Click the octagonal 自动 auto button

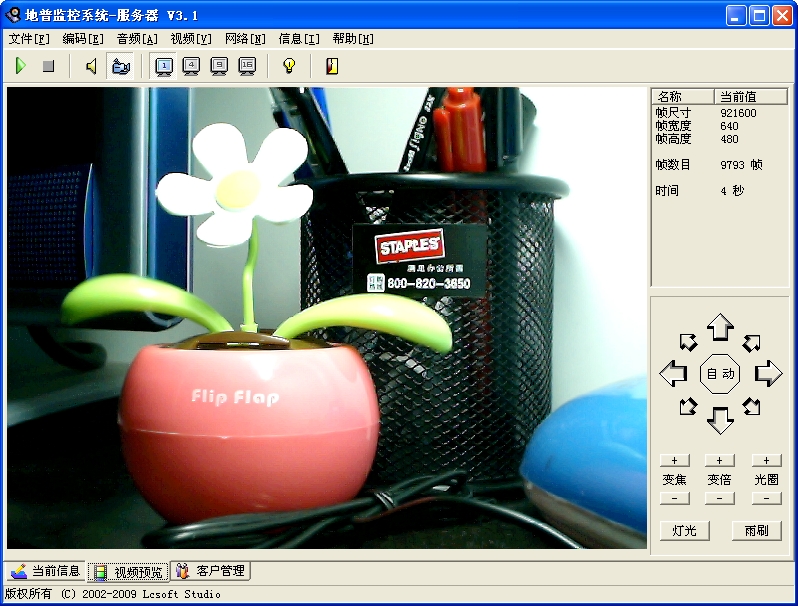pyautogui.click(x=720, y=374)
